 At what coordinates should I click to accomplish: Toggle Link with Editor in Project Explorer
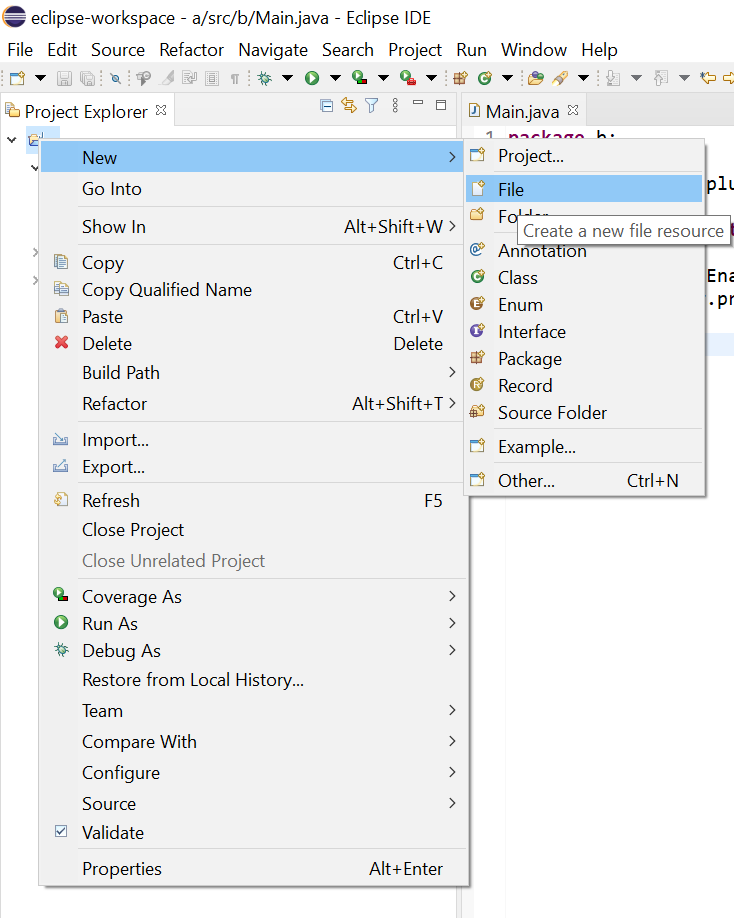[349, 105]
